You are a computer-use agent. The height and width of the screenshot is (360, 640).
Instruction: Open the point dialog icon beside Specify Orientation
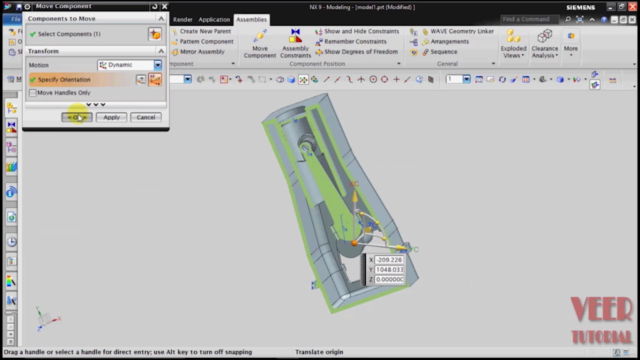pos(141,80)
